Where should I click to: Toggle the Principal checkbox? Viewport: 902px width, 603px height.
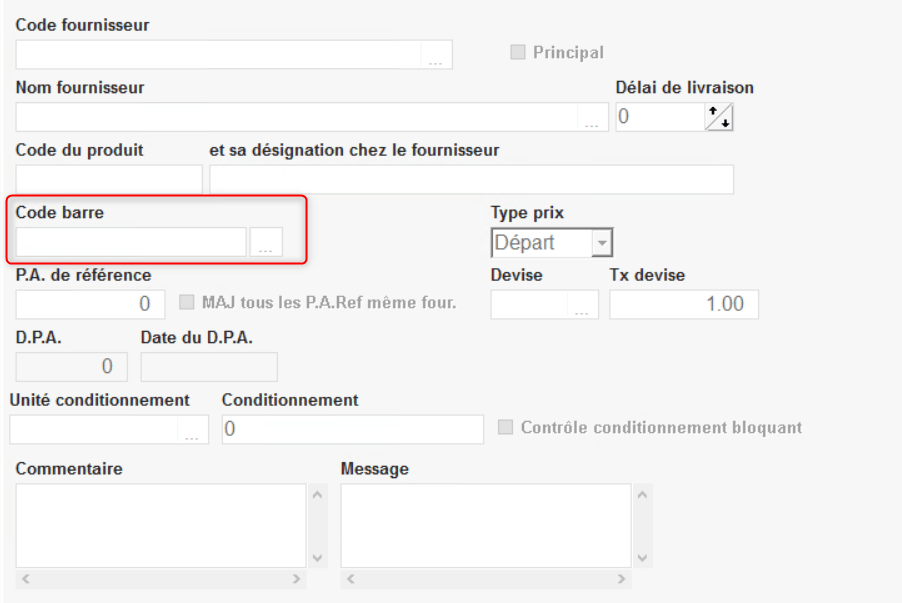pos(518,52)
